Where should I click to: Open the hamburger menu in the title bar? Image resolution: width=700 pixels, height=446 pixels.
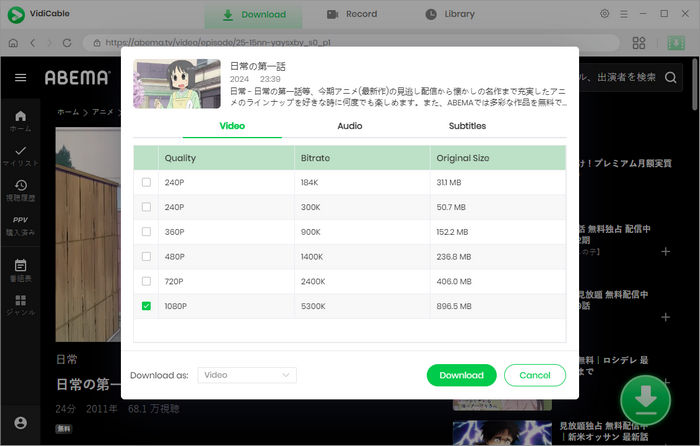tap(624, 14)
